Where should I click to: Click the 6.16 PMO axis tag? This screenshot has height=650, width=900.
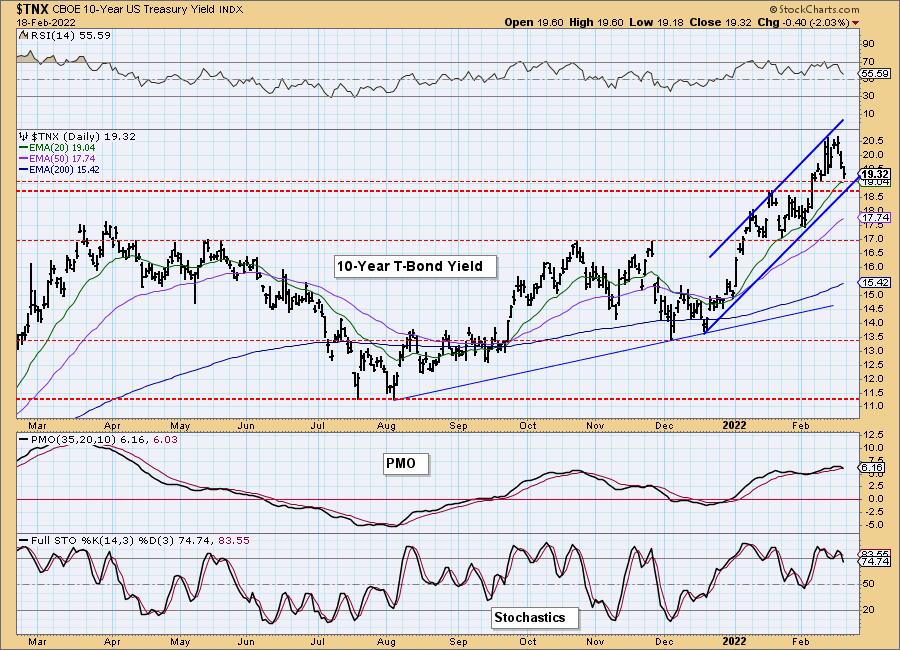[x=873, y=468]
